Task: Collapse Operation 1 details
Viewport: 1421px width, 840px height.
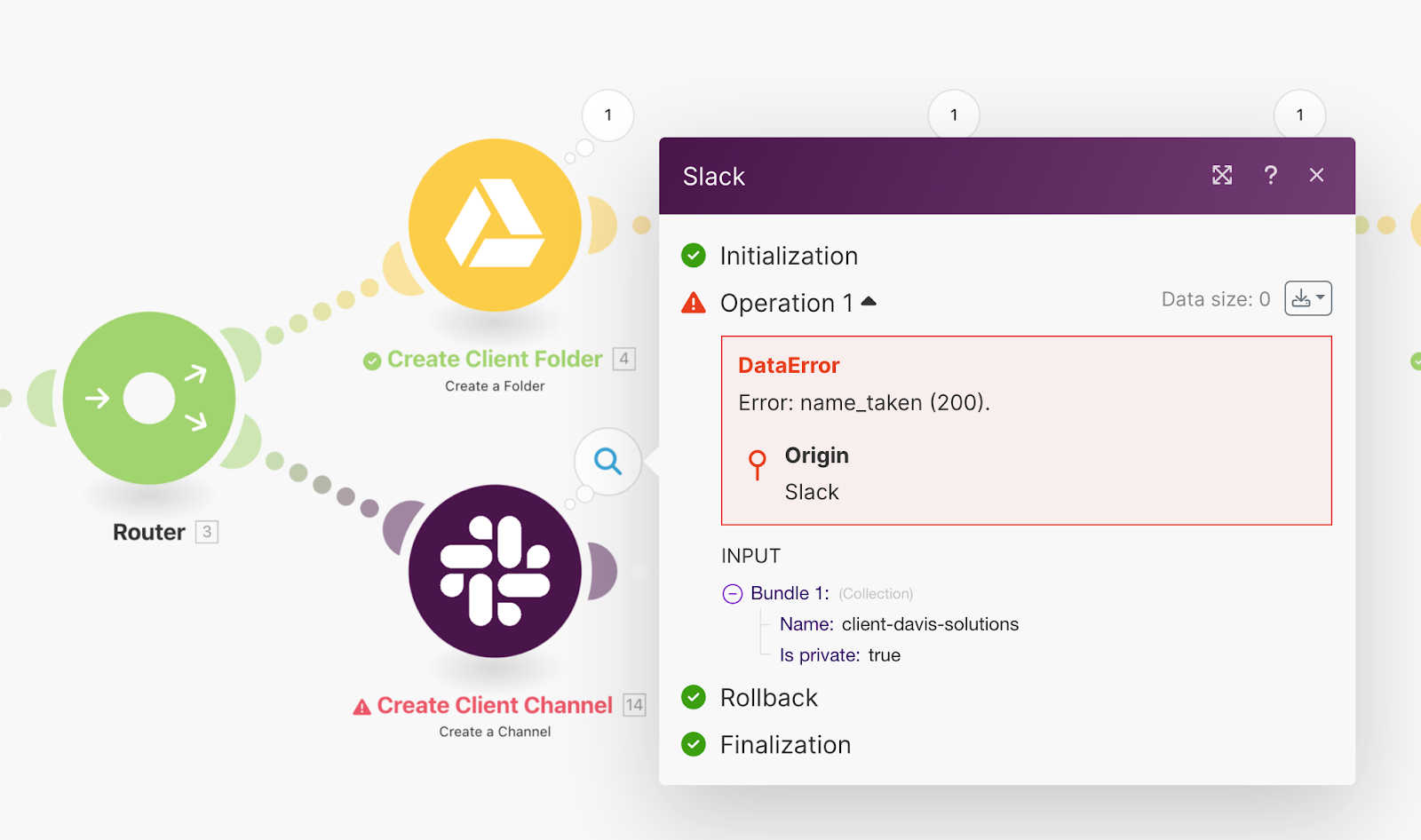Action: [869, 302]
